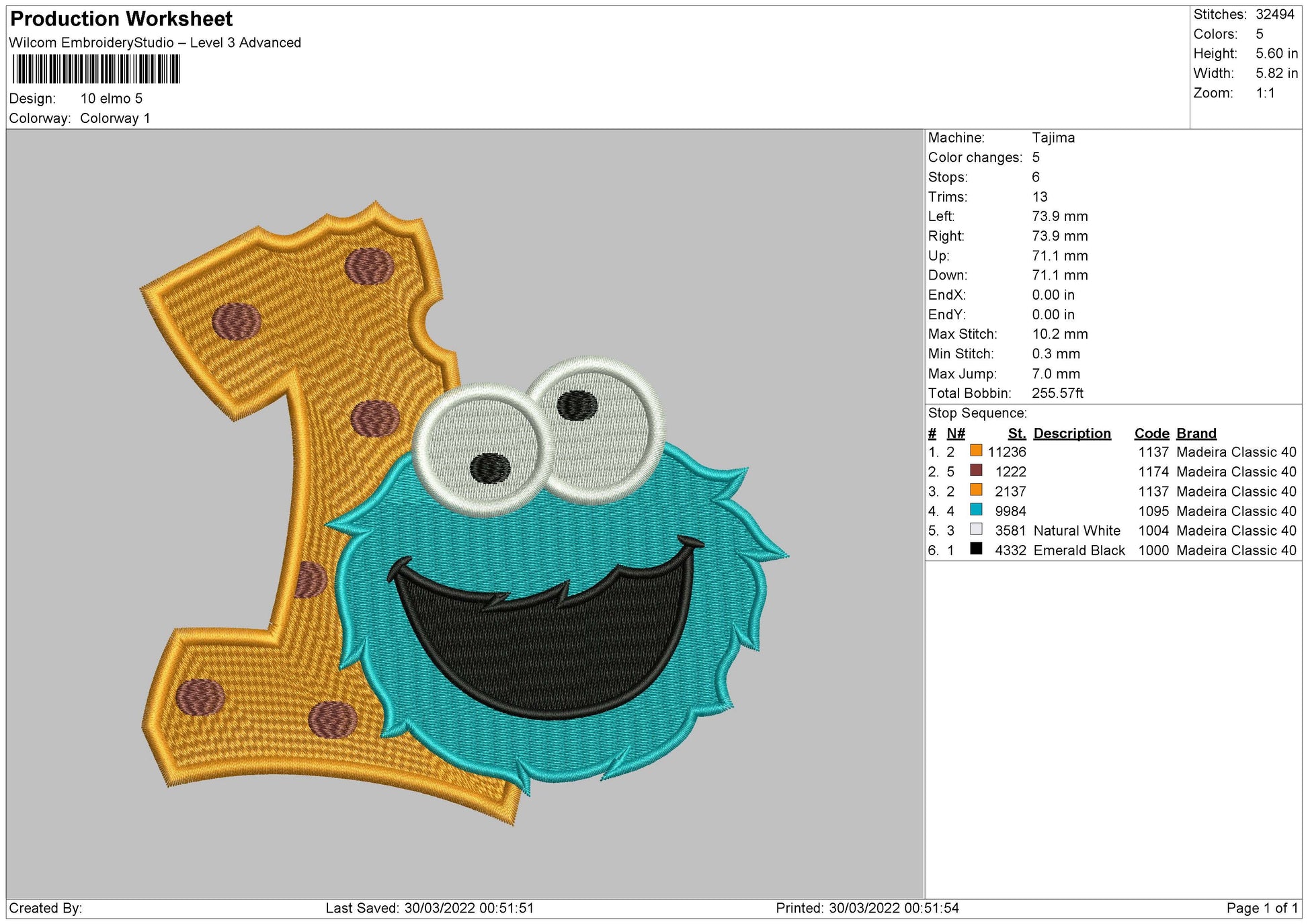
Task: Click the 'Printed: 30/03/2022 00:51:54' footer
Action: [867, 909]
